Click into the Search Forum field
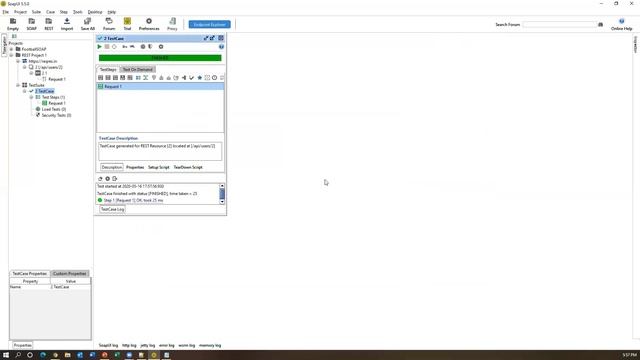Screen dimensions: 640x360 (559, 24)
